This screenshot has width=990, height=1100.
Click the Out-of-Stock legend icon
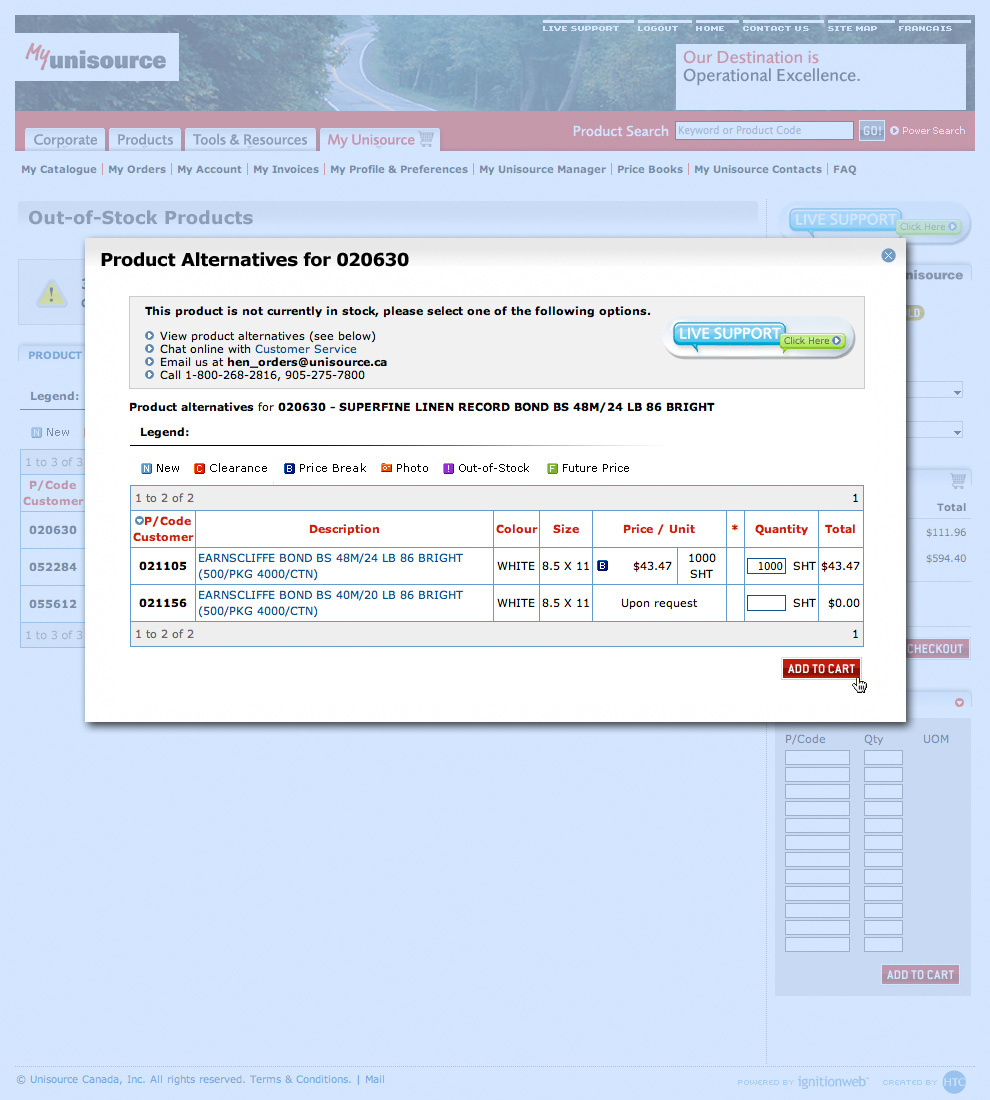[449, 468]
